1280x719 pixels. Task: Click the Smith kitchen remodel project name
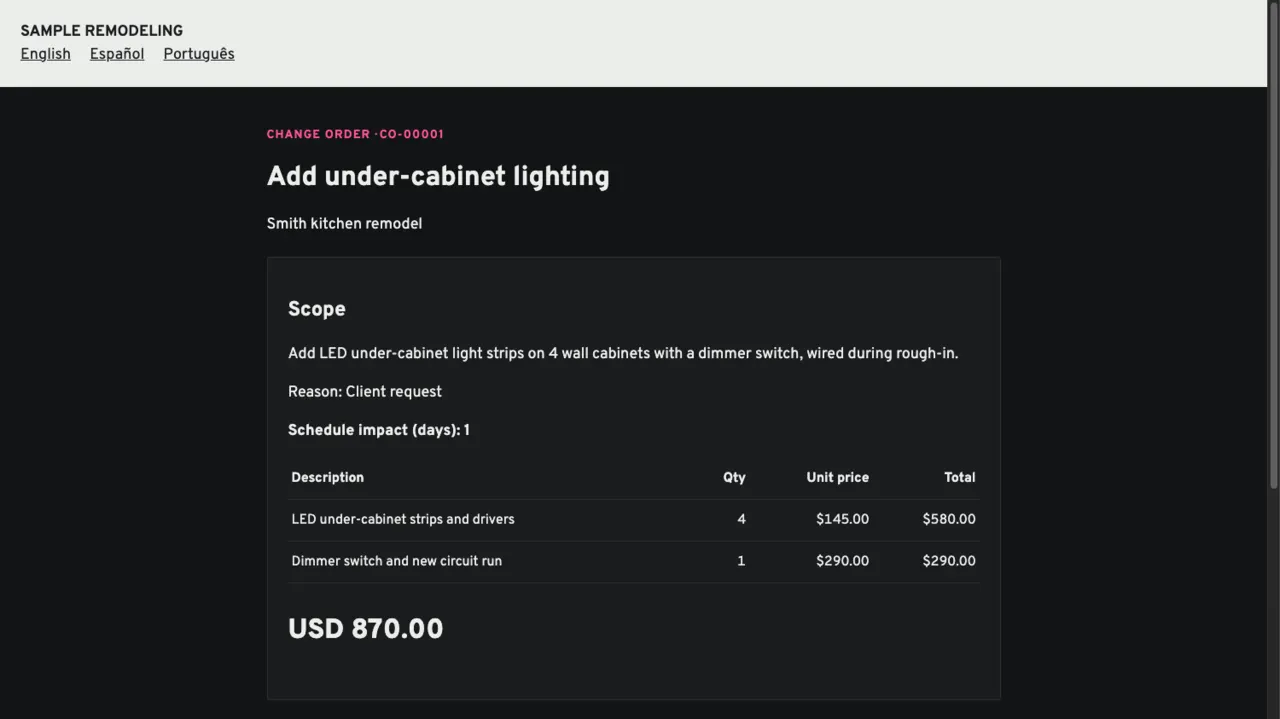click(x=344, y=224)
